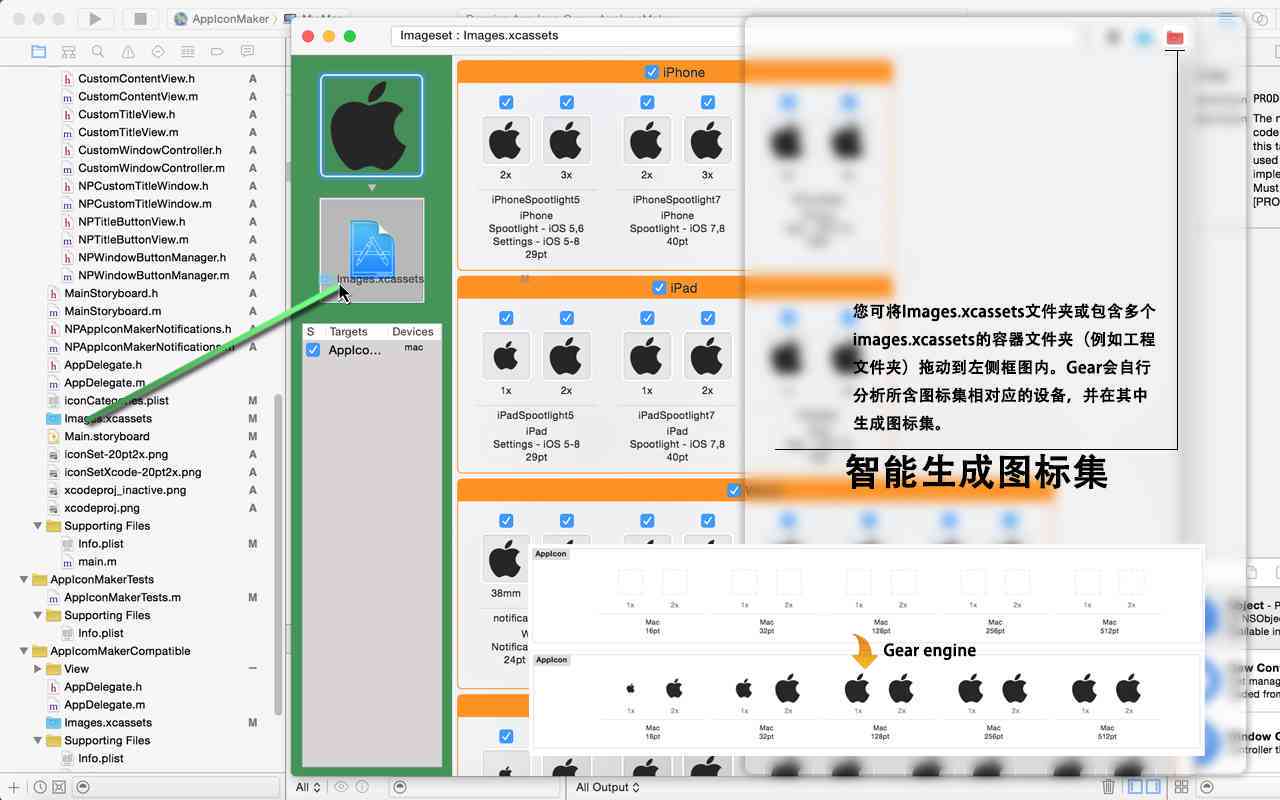Image resolution: width=1280 pixels, height=800 pixels.
Task: Open the test navigator in Xcode
Action: [x=158, y=51]
